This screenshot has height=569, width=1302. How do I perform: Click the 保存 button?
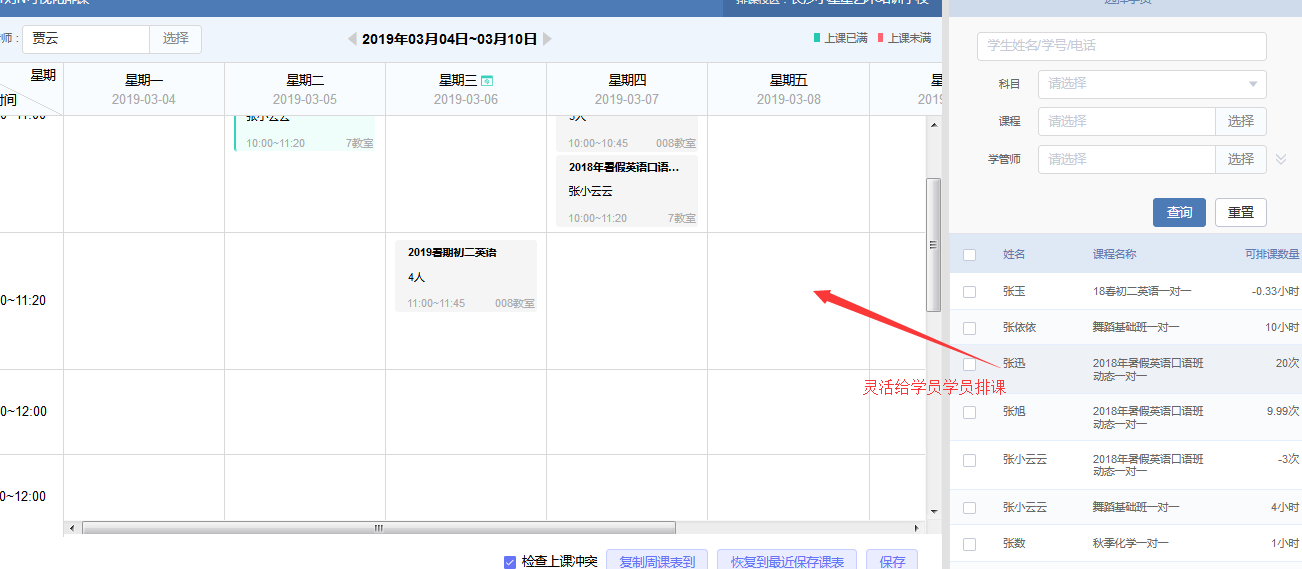pos(892,560)
